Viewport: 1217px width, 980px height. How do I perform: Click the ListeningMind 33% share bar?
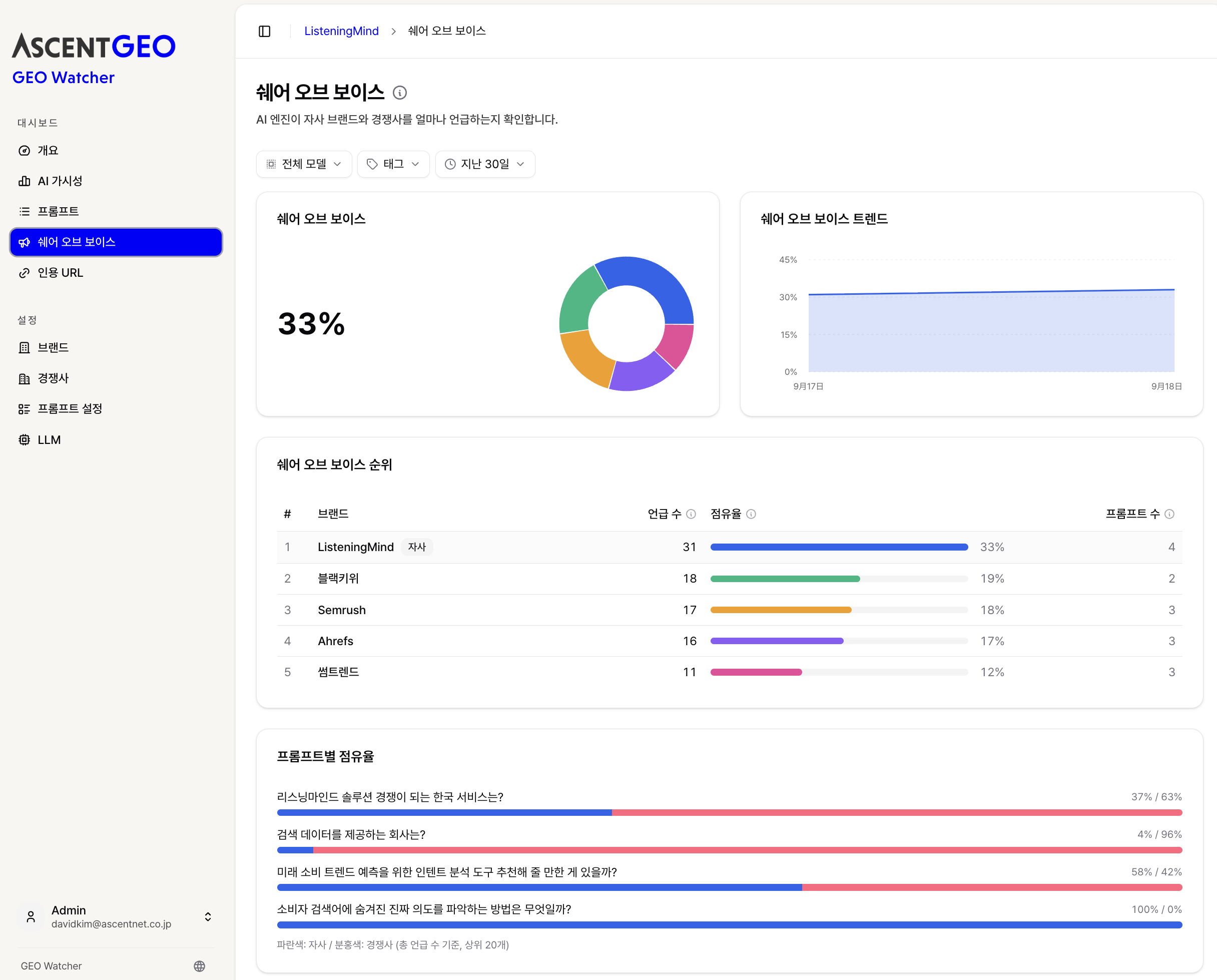coord(839,547)
